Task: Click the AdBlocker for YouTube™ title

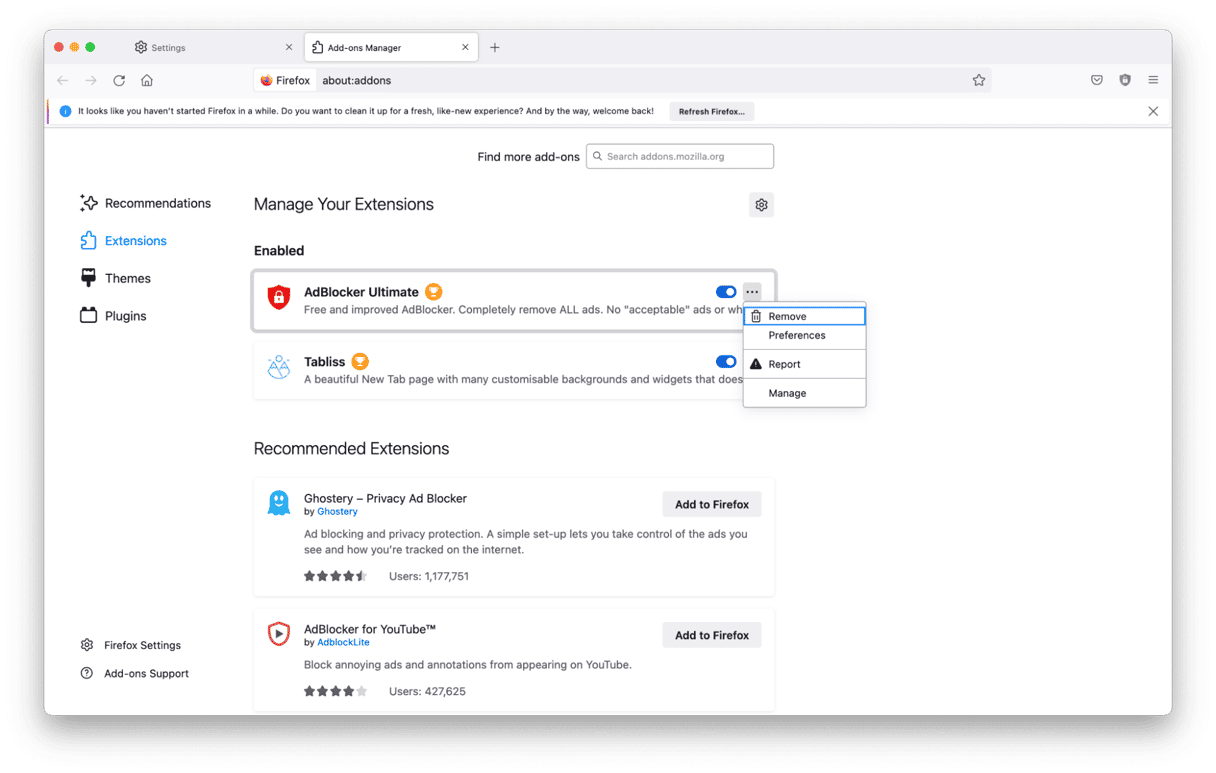Action: 370,629
